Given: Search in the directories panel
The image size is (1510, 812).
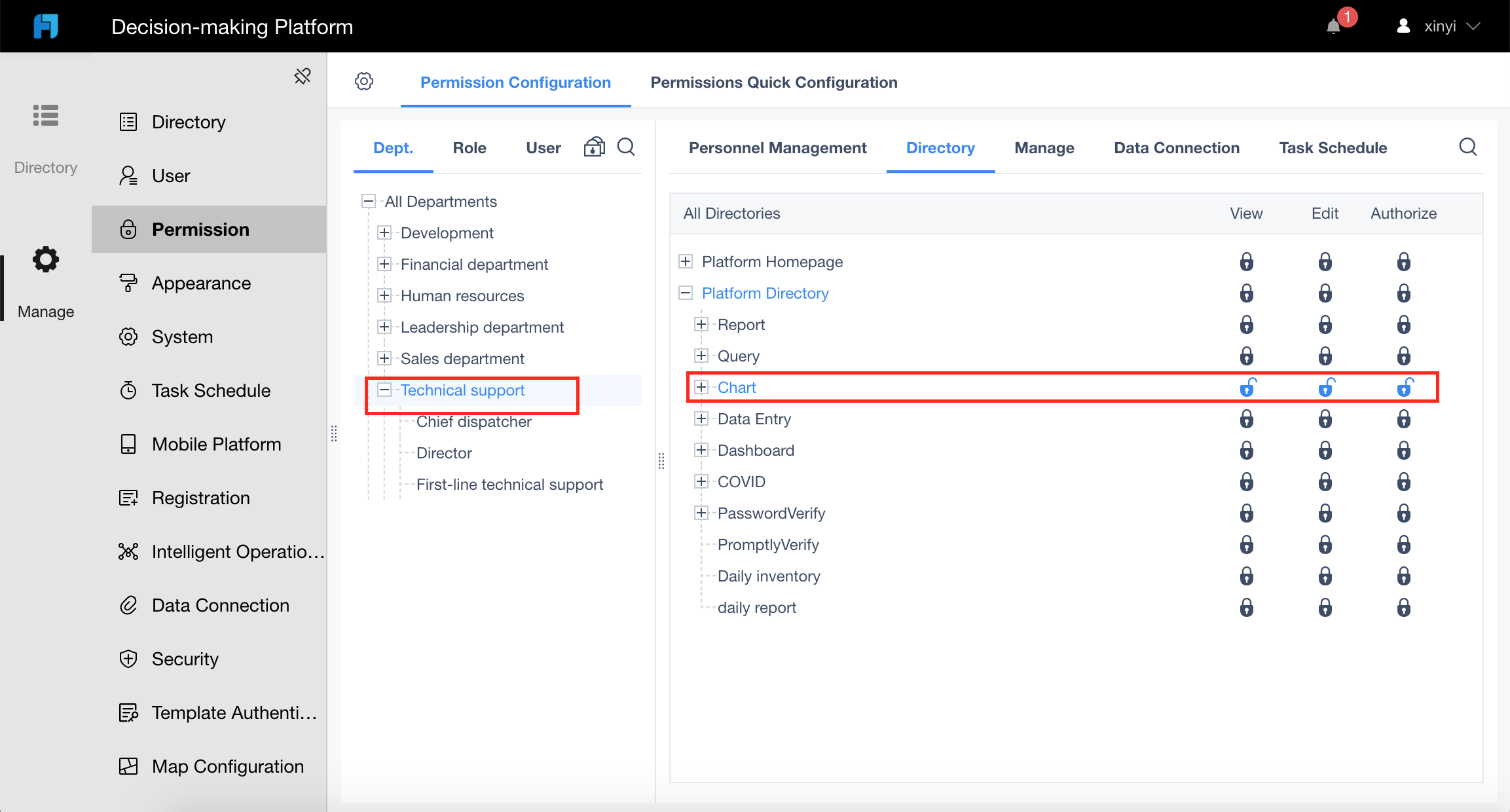Looking at the screenshot, I should (1468, 147).
